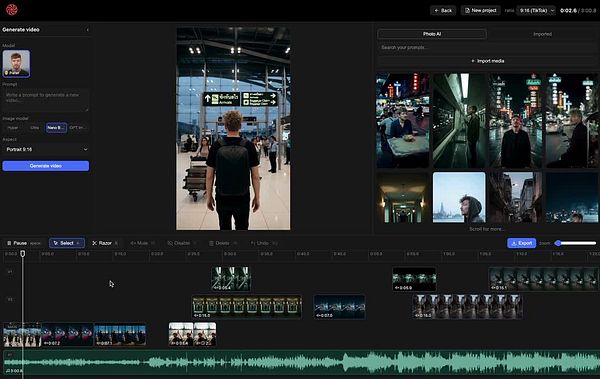This screenshot has width=600, height=379.
Task: Click the playhead marker on the ruler
Action: 23,253
